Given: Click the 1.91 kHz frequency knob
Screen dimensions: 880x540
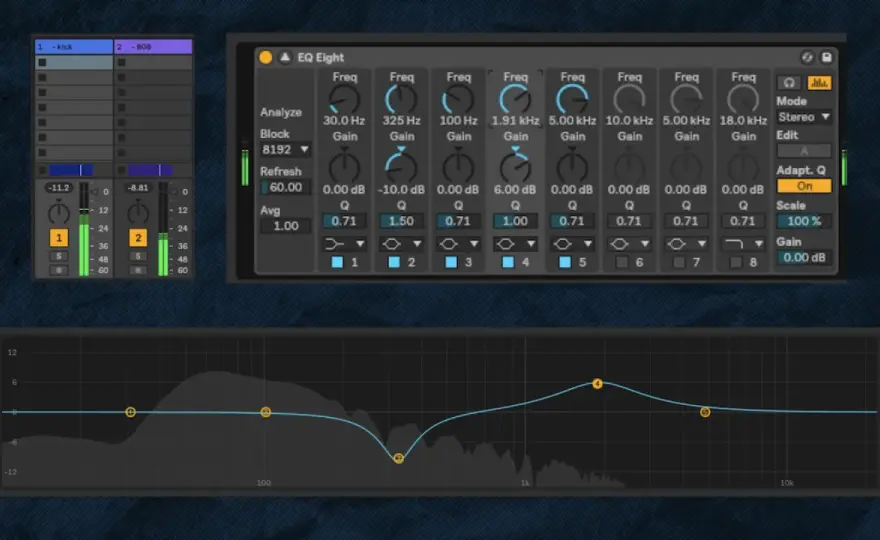Looking at the screenshot, I should click(515, 99).
